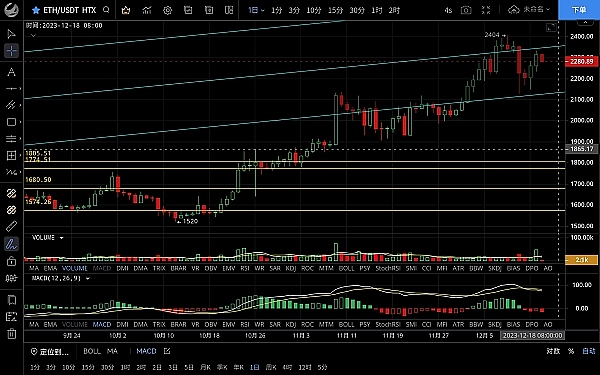600x375 pixels.
Task: Open the candle style icon after search
Action: 126,10
